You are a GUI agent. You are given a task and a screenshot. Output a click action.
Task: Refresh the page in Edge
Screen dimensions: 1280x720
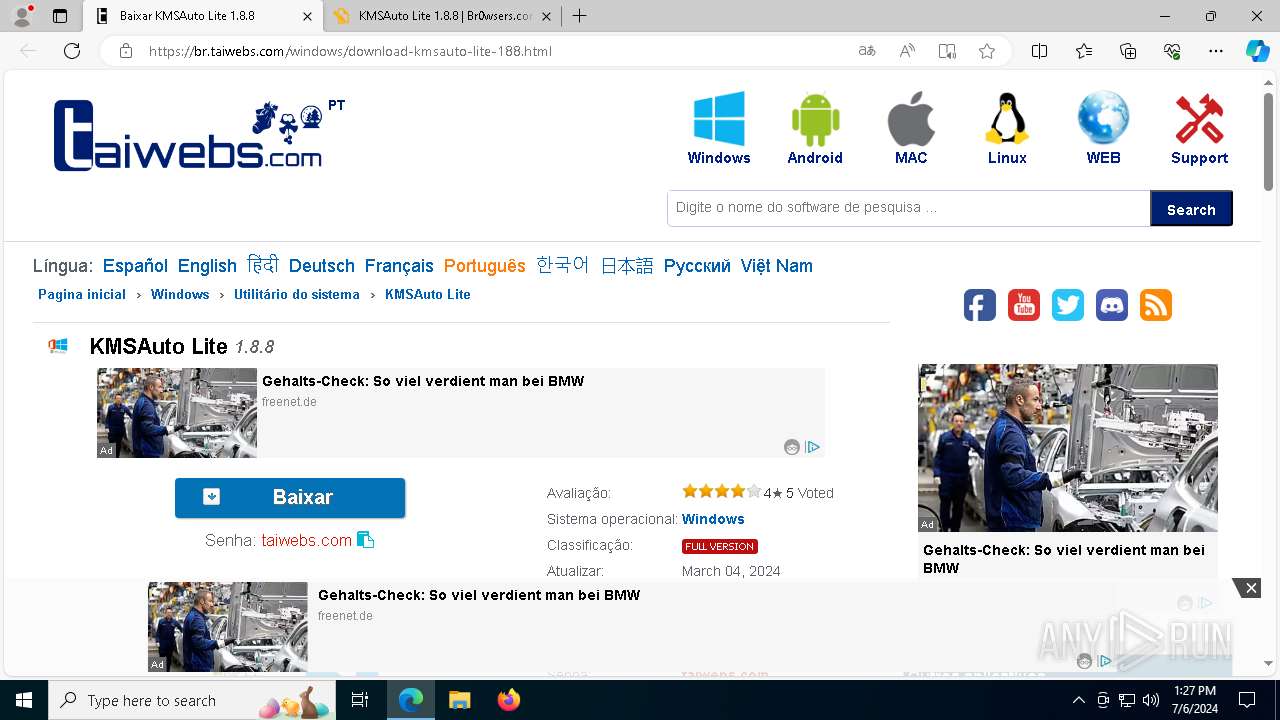tap(72, 51)
